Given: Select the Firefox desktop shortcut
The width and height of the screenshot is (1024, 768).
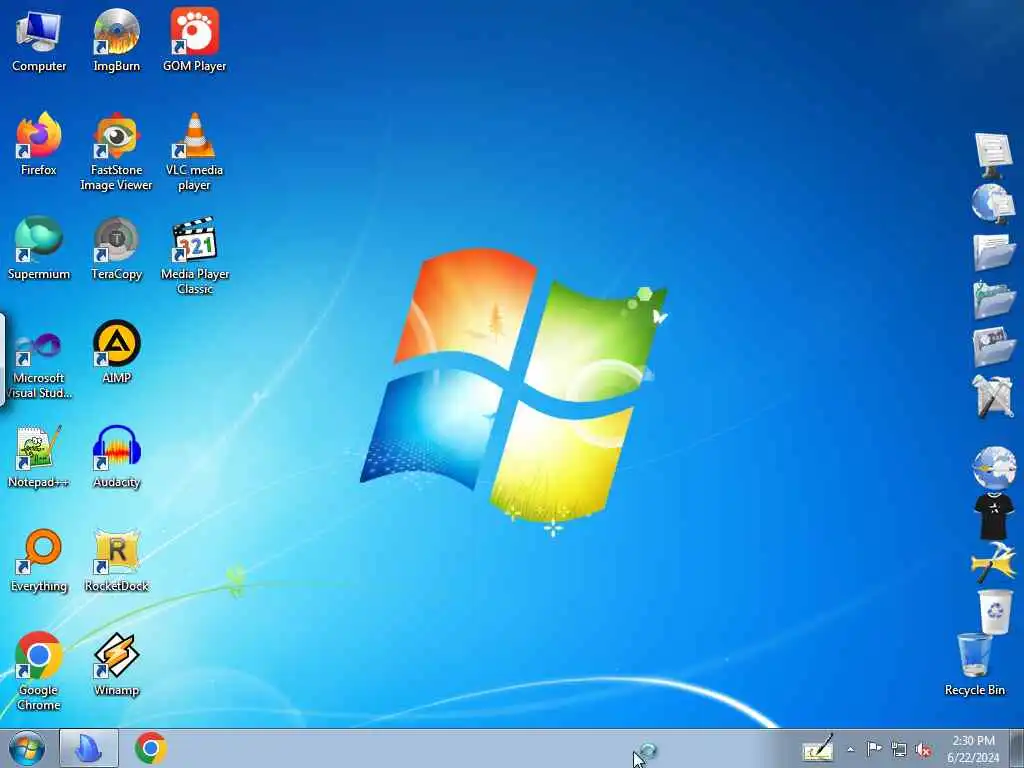Looking at the screenshot, I should click(39, 144).
